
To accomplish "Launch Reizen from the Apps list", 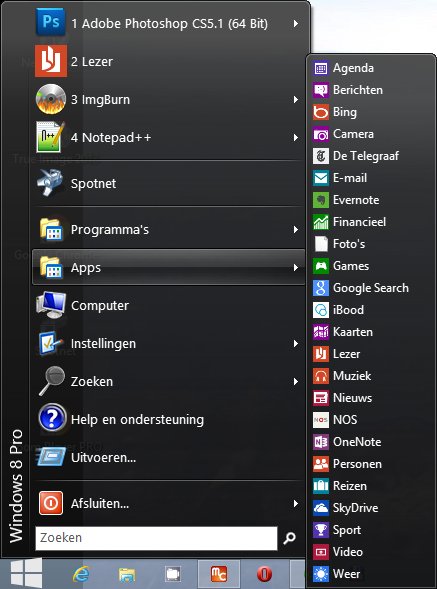I will (370, 486).
